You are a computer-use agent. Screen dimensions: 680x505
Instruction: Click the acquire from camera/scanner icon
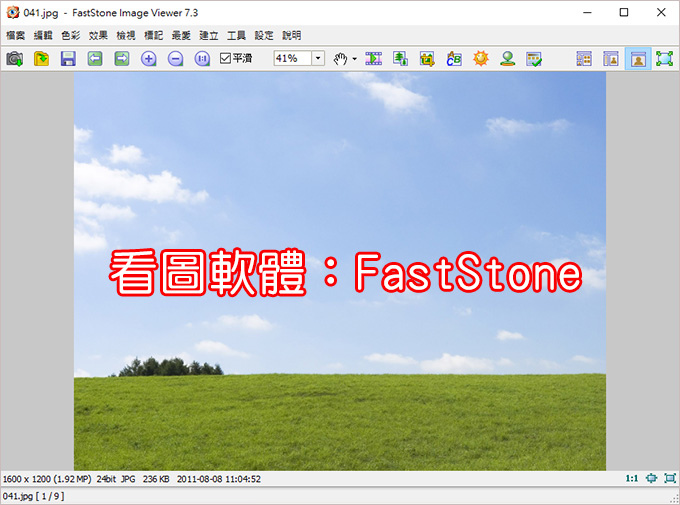pos(14,59)
